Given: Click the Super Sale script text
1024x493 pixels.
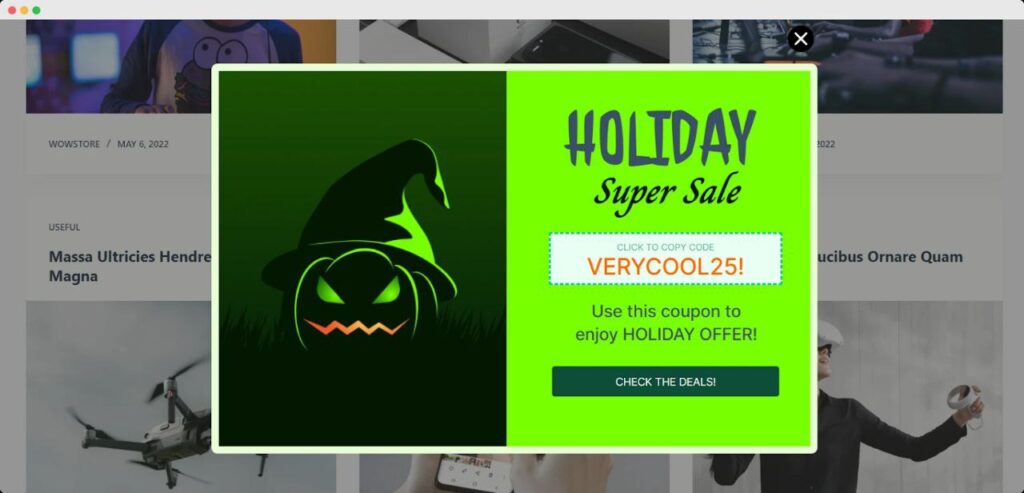Looking at the screenshot, I should (x=667, y=193).
